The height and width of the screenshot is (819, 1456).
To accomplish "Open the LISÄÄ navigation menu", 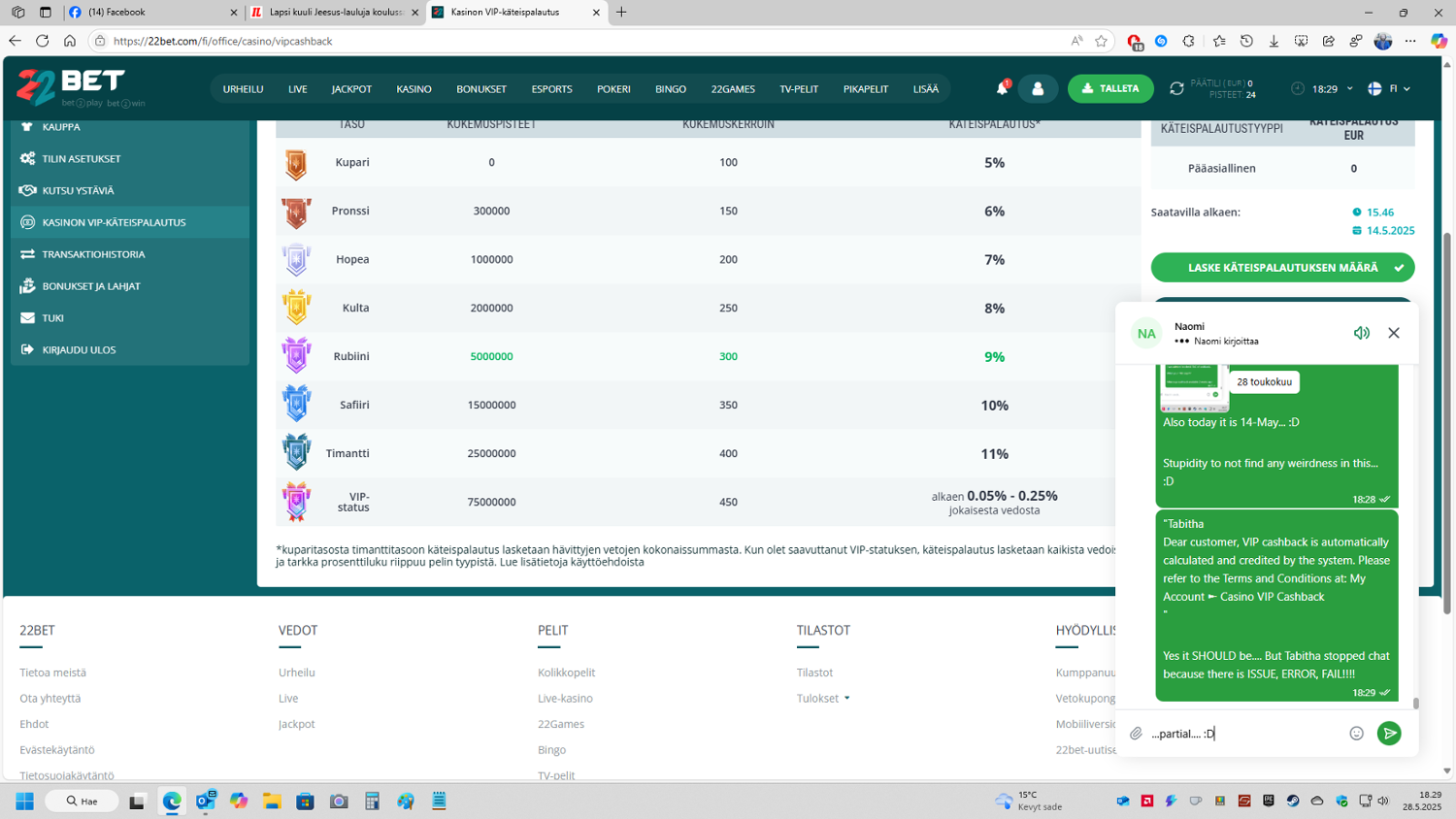I will (x=925, y=89).
